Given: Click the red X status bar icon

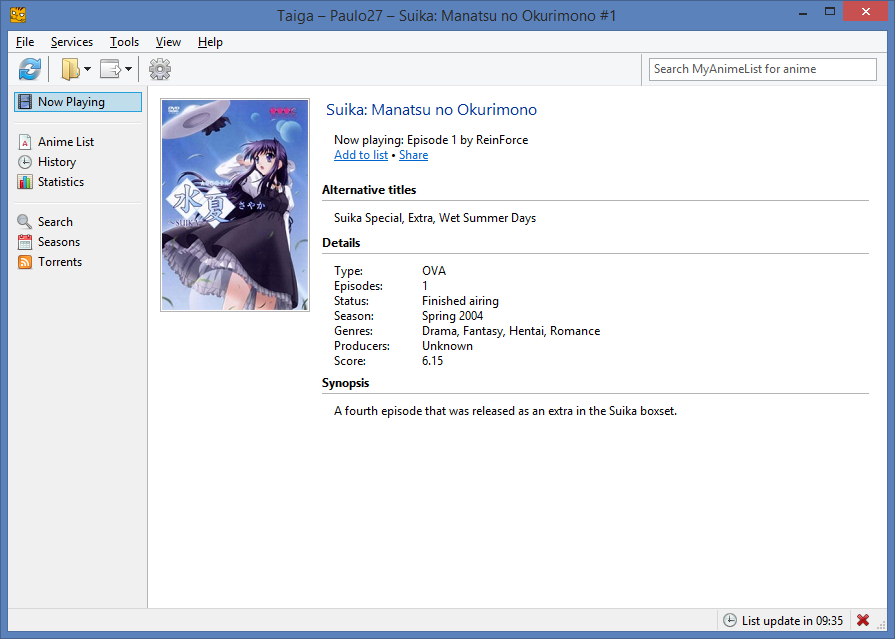Looking at the screenshot, I should tap(863, 620).
